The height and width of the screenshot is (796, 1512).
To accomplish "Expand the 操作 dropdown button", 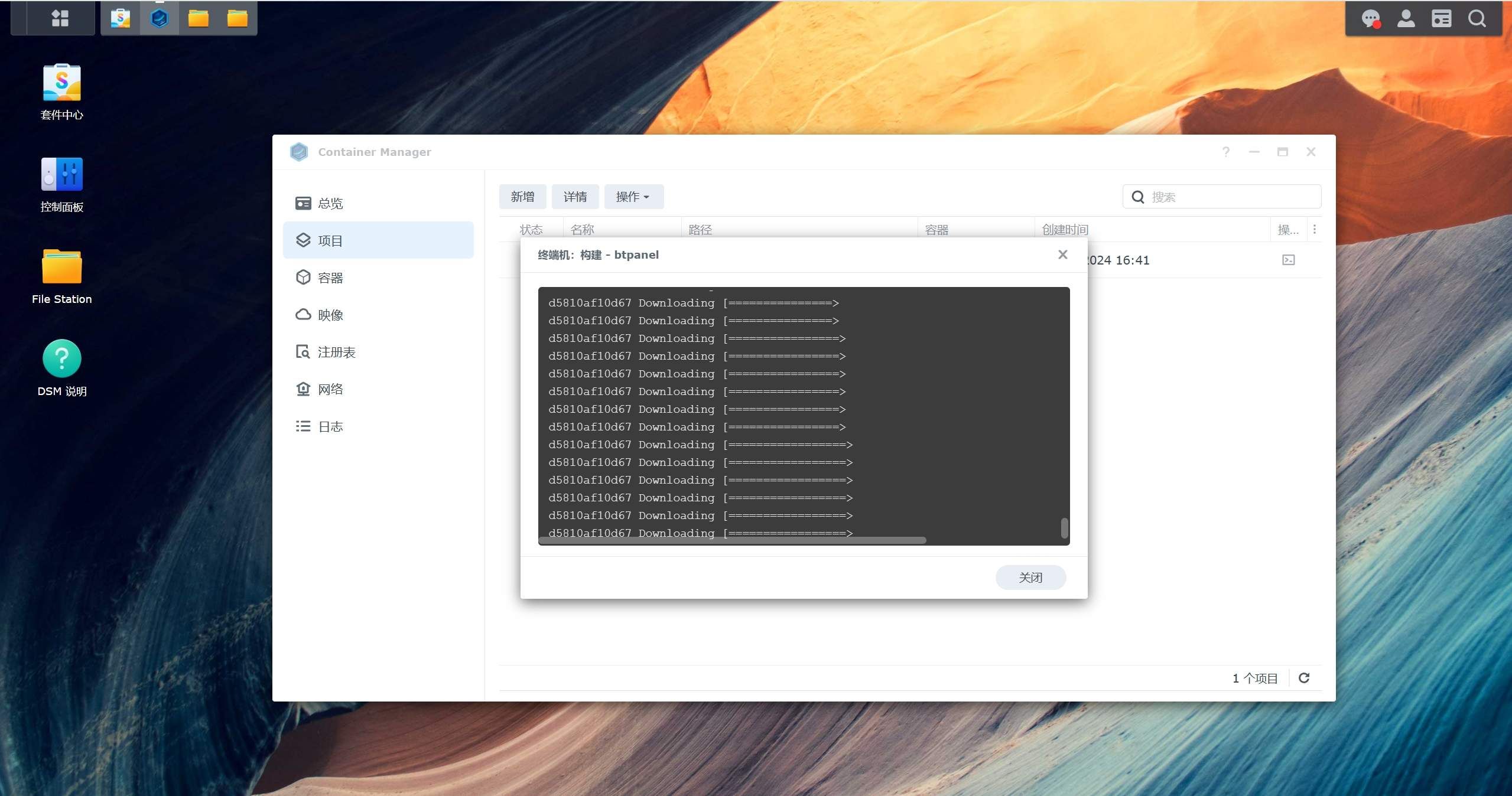I will pos(633,197).
